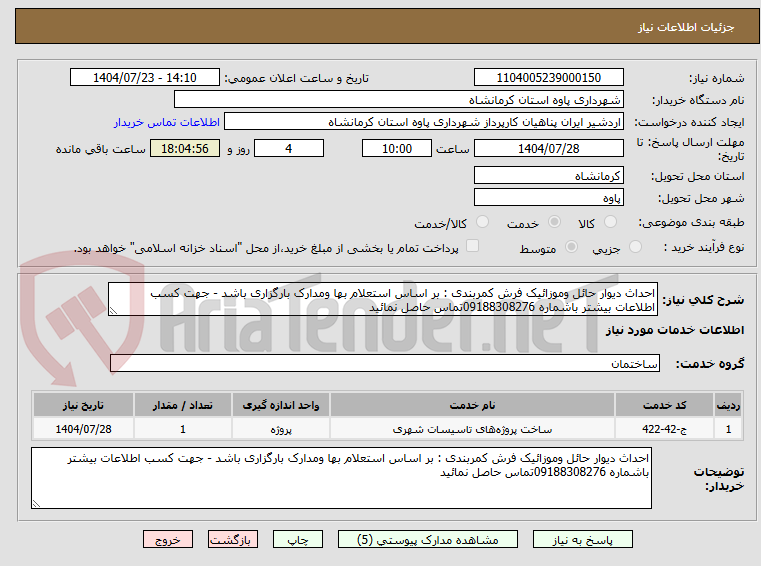Open the اطلاعات تماس خریدار link
761x566 pixels.
(167, 122)
